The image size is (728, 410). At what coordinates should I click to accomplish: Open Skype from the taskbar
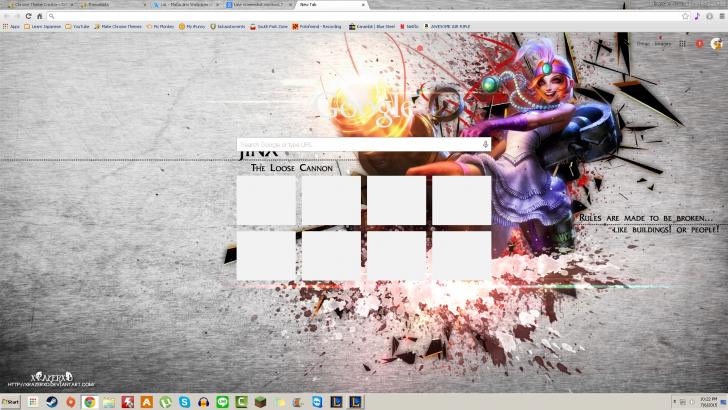(x=184, y=402)
